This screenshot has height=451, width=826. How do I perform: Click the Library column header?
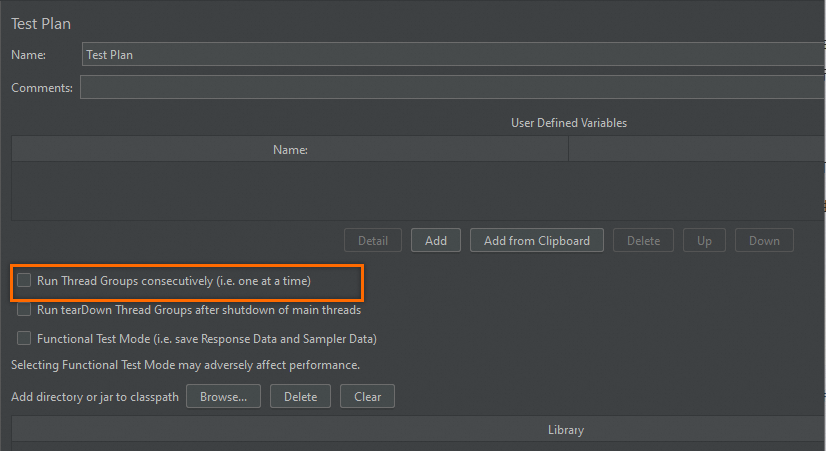coord(565,430)
